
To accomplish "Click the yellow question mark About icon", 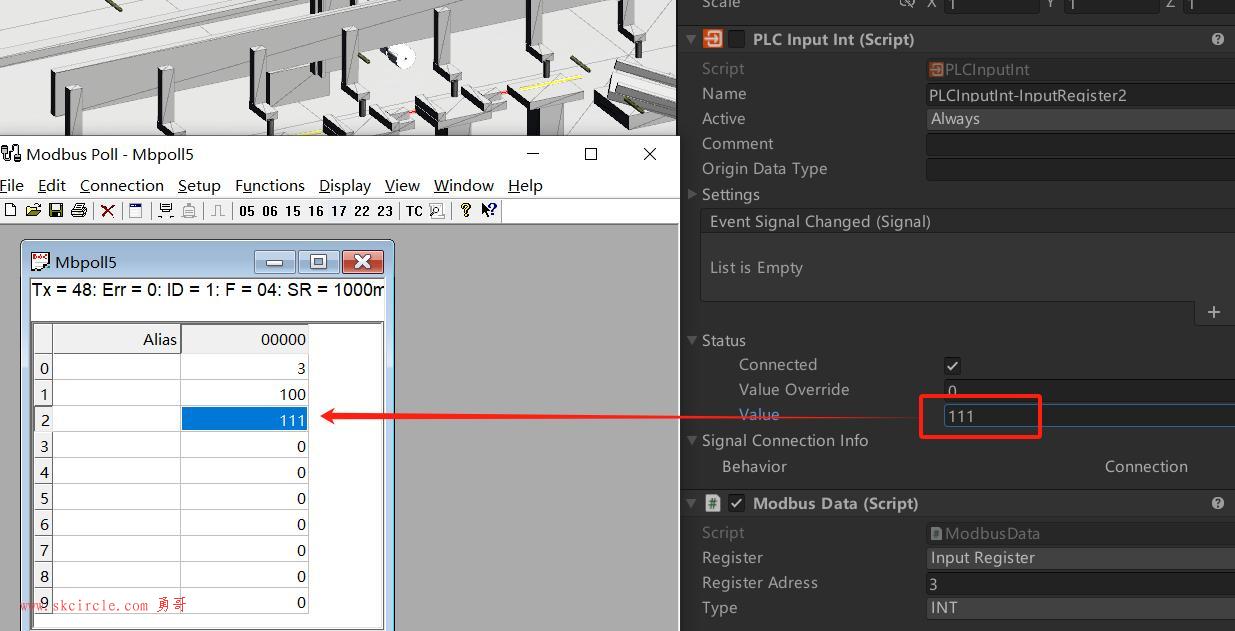I will pyautogui.click(x=465, y=210).
